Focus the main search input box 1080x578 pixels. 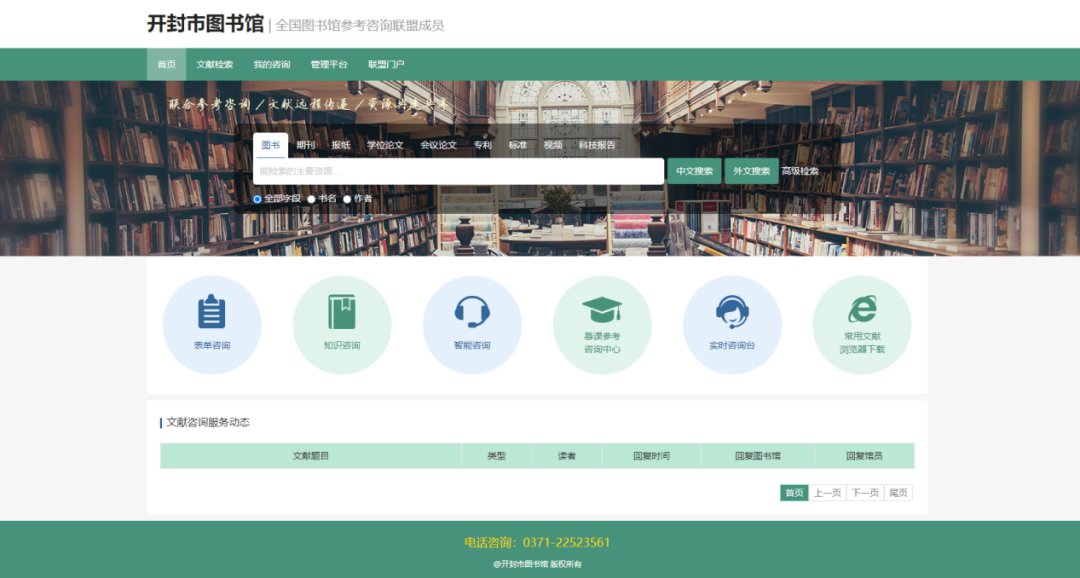tap(459, 172)
